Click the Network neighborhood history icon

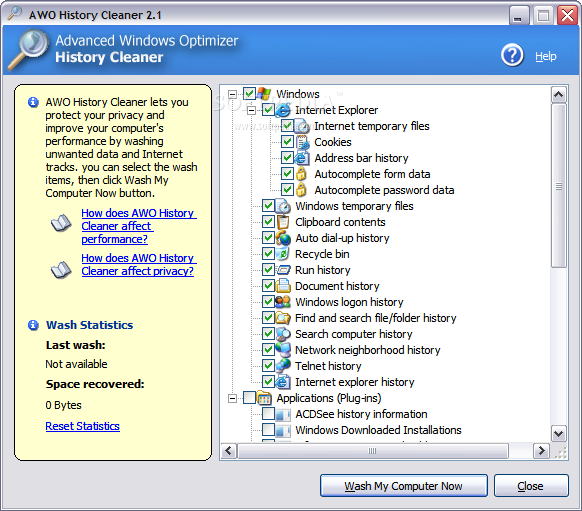coord(283,350)
